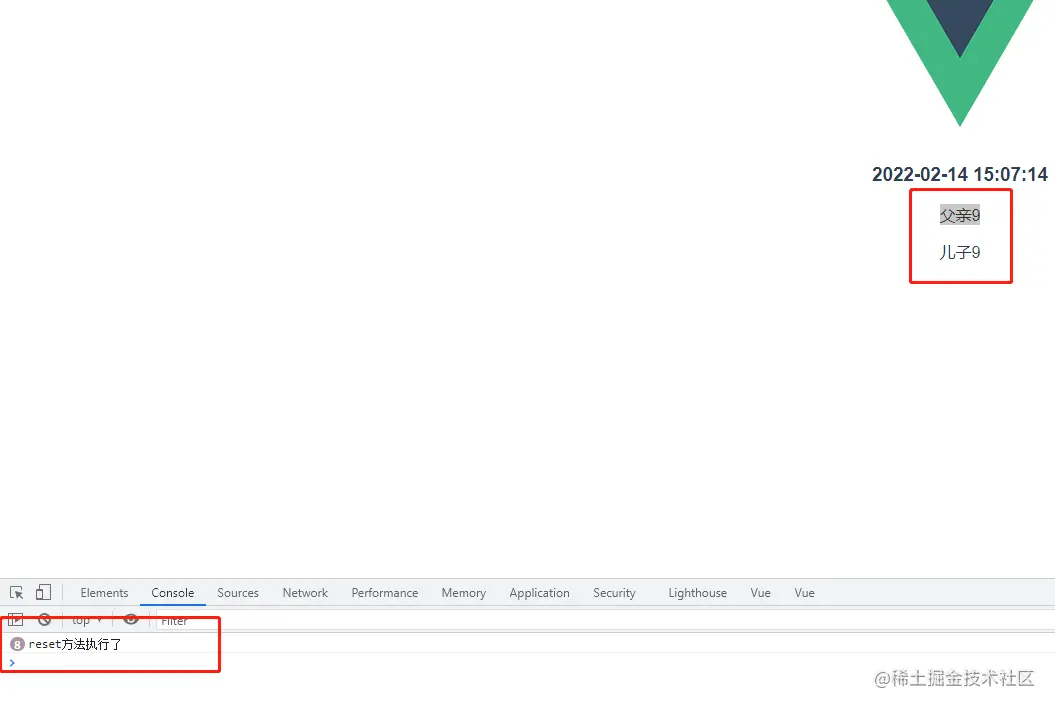
Task: Open the first Vue devtools tab
Action: (760, 593)
